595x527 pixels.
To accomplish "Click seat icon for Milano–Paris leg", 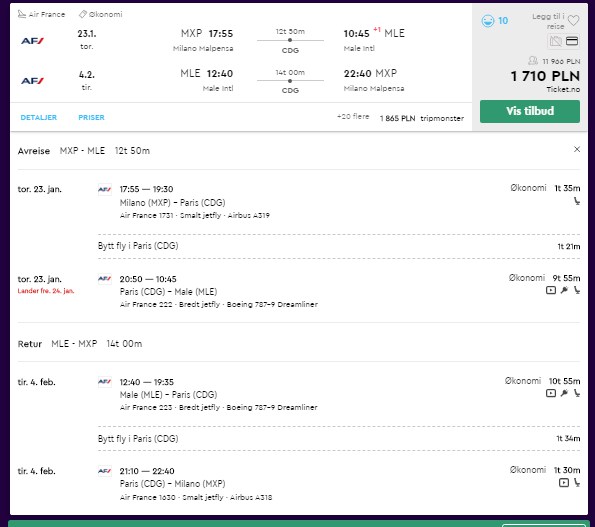I will pyautogui.click(x=577, y=201).
